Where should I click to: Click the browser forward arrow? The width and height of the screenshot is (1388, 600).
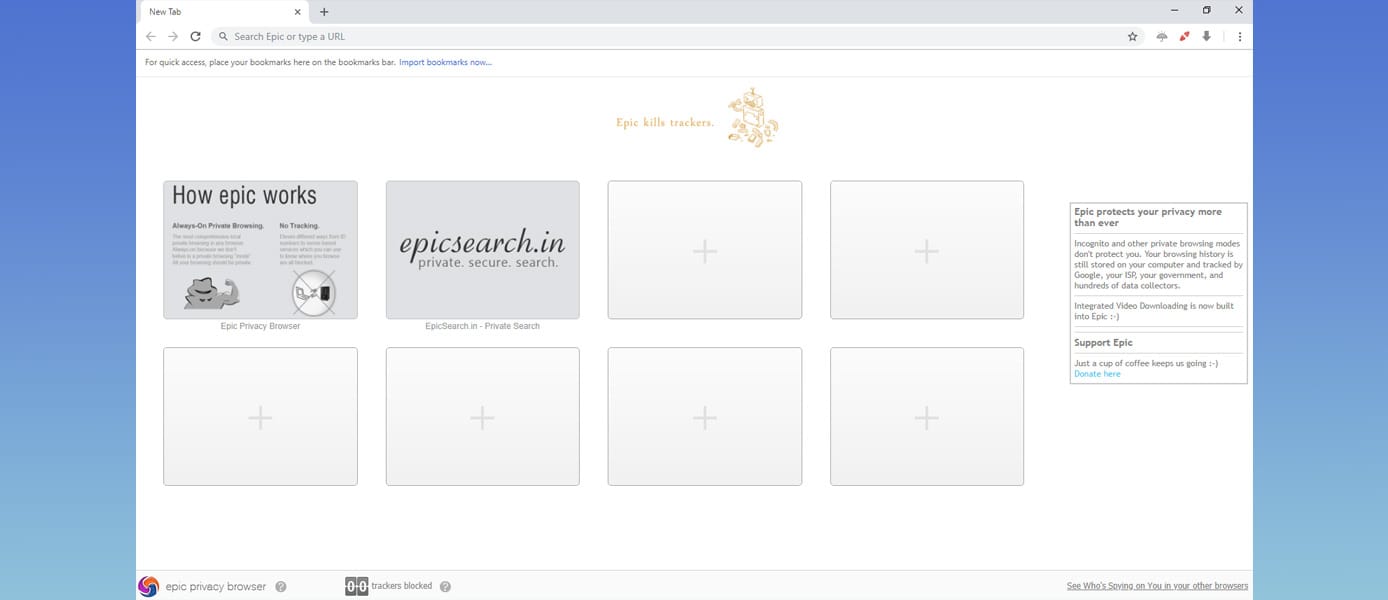click(x=173, y=36)
